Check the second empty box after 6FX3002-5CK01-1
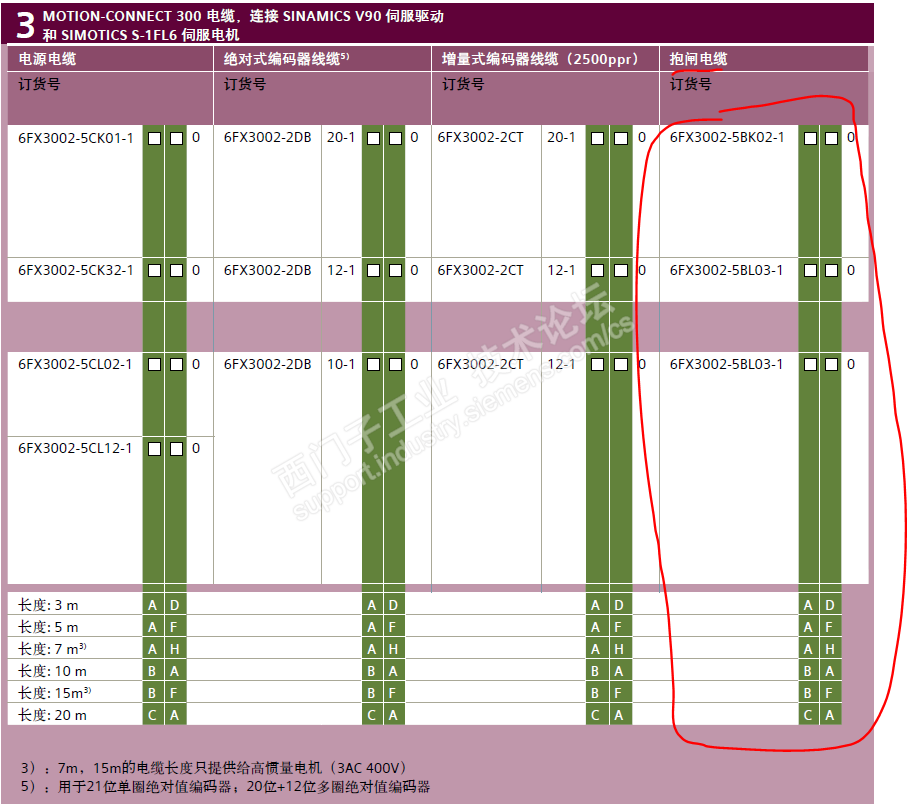Image resolution: width=907 pixels, height=804 pixels. (x=176, y=138)
